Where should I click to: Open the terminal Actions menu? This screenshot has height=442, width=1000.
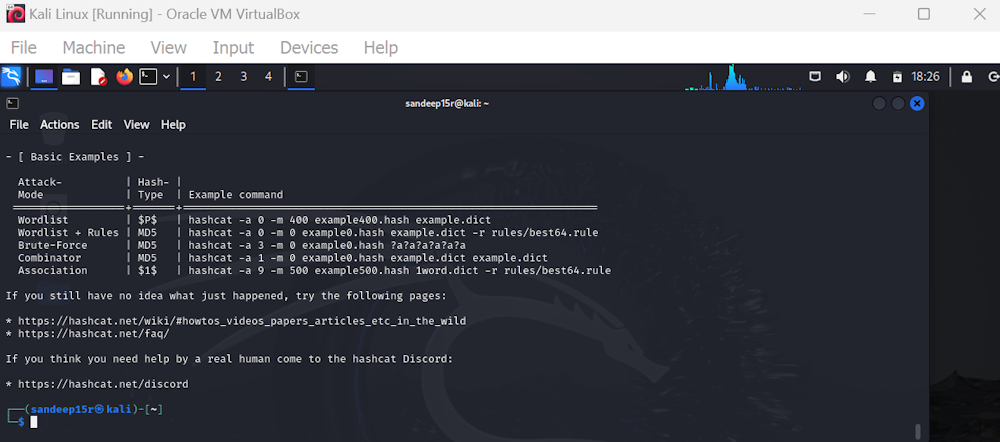tap(60, 124)
